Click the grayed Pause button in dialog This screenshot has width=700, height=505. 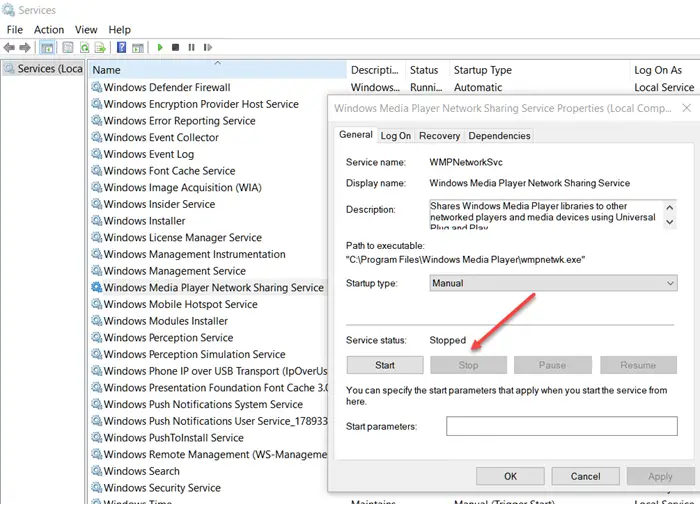click(x=552, y=365)
